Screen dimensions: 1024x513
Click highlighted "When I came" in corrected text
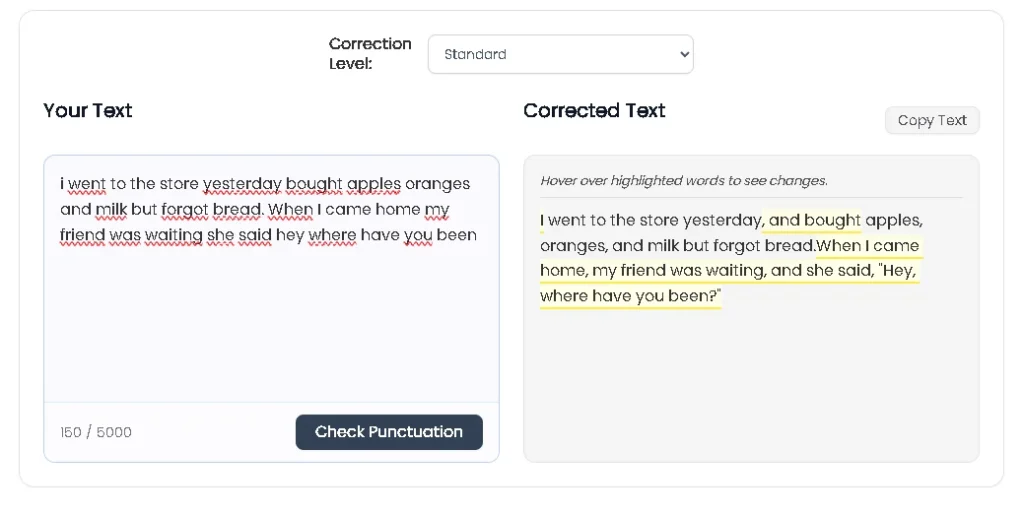[868, 246]
